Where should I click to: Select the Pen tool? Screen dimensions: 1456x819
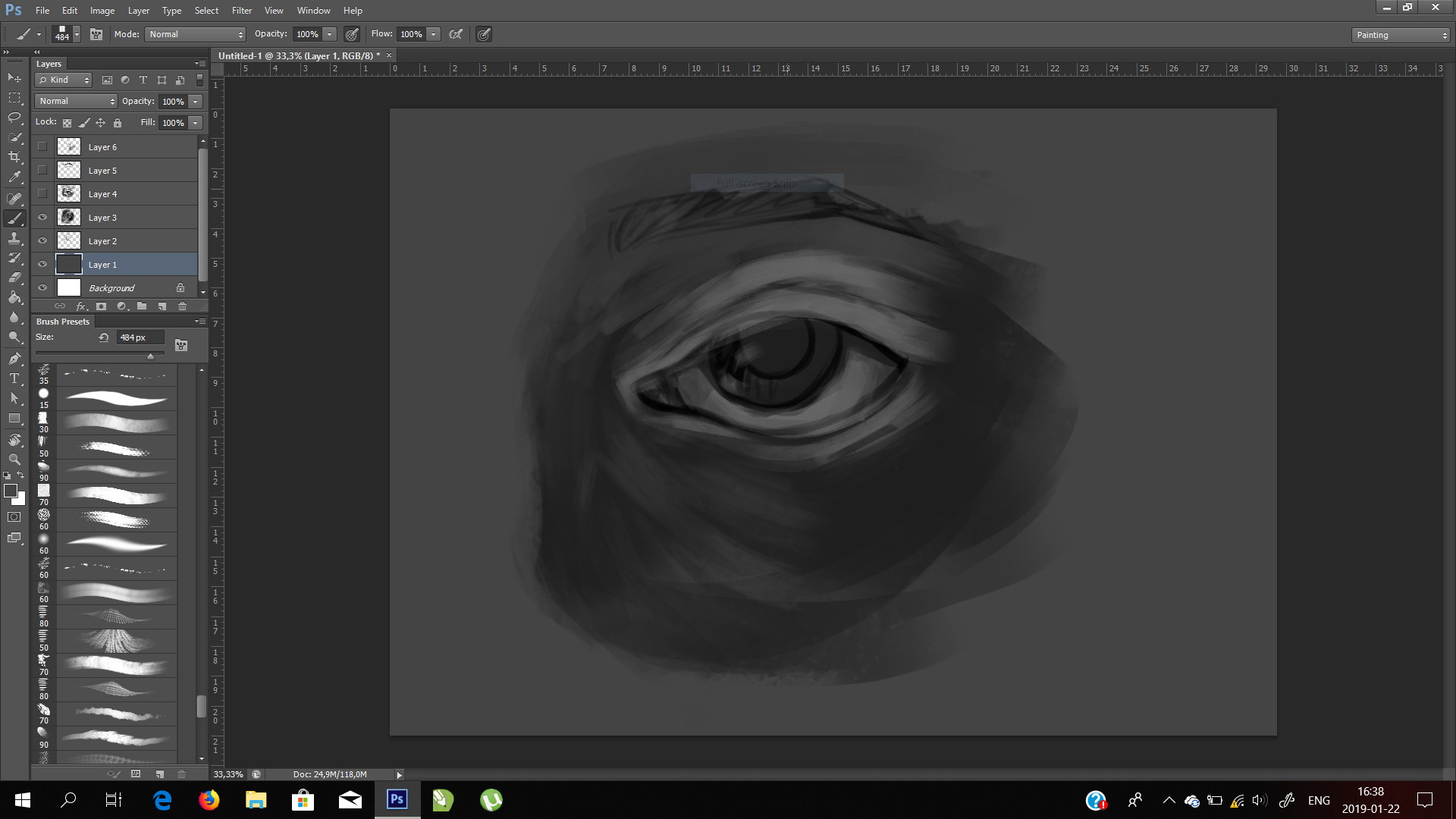[14, 359]
